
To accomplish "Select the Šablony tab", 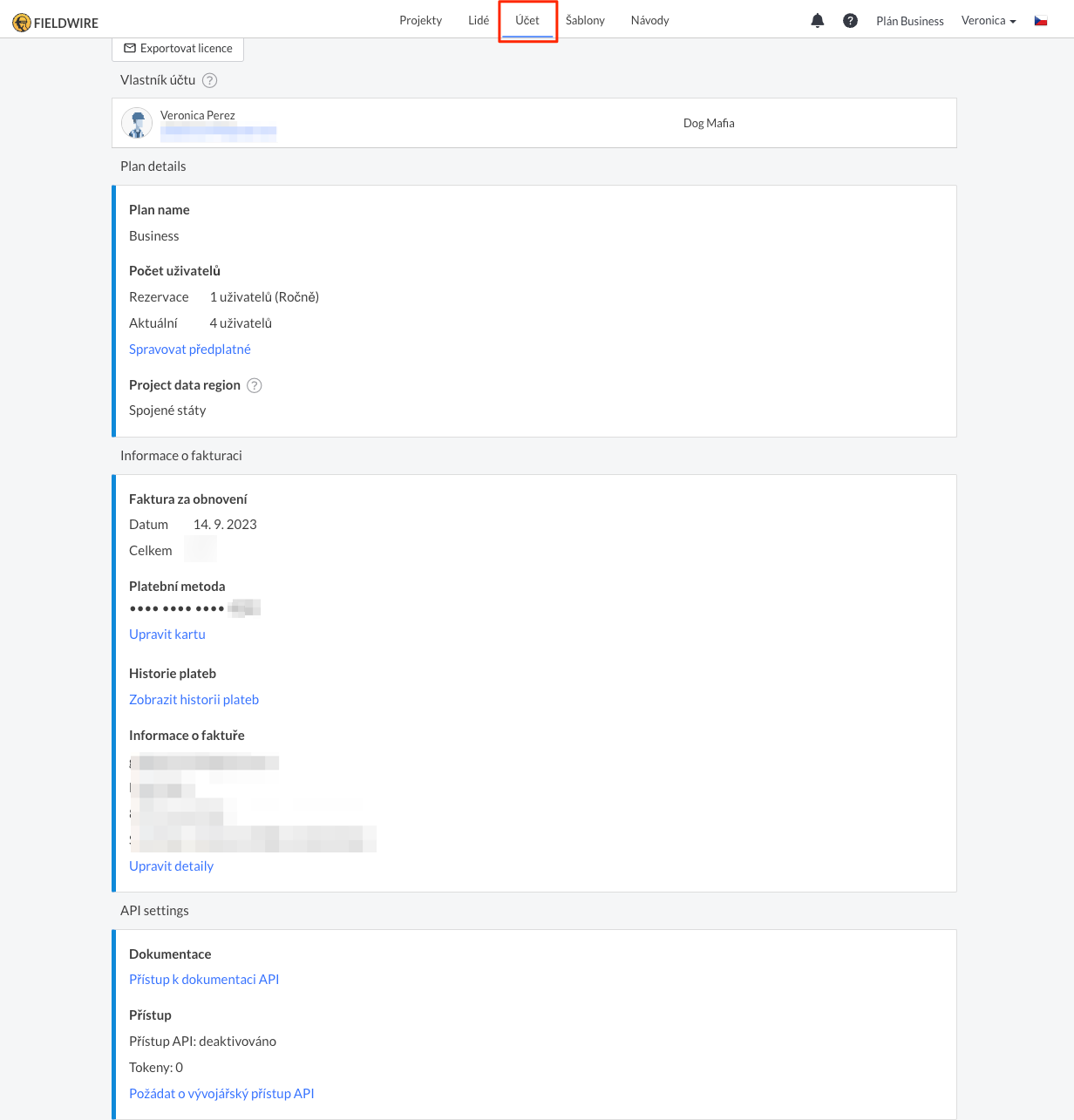I will pos(584,20).
